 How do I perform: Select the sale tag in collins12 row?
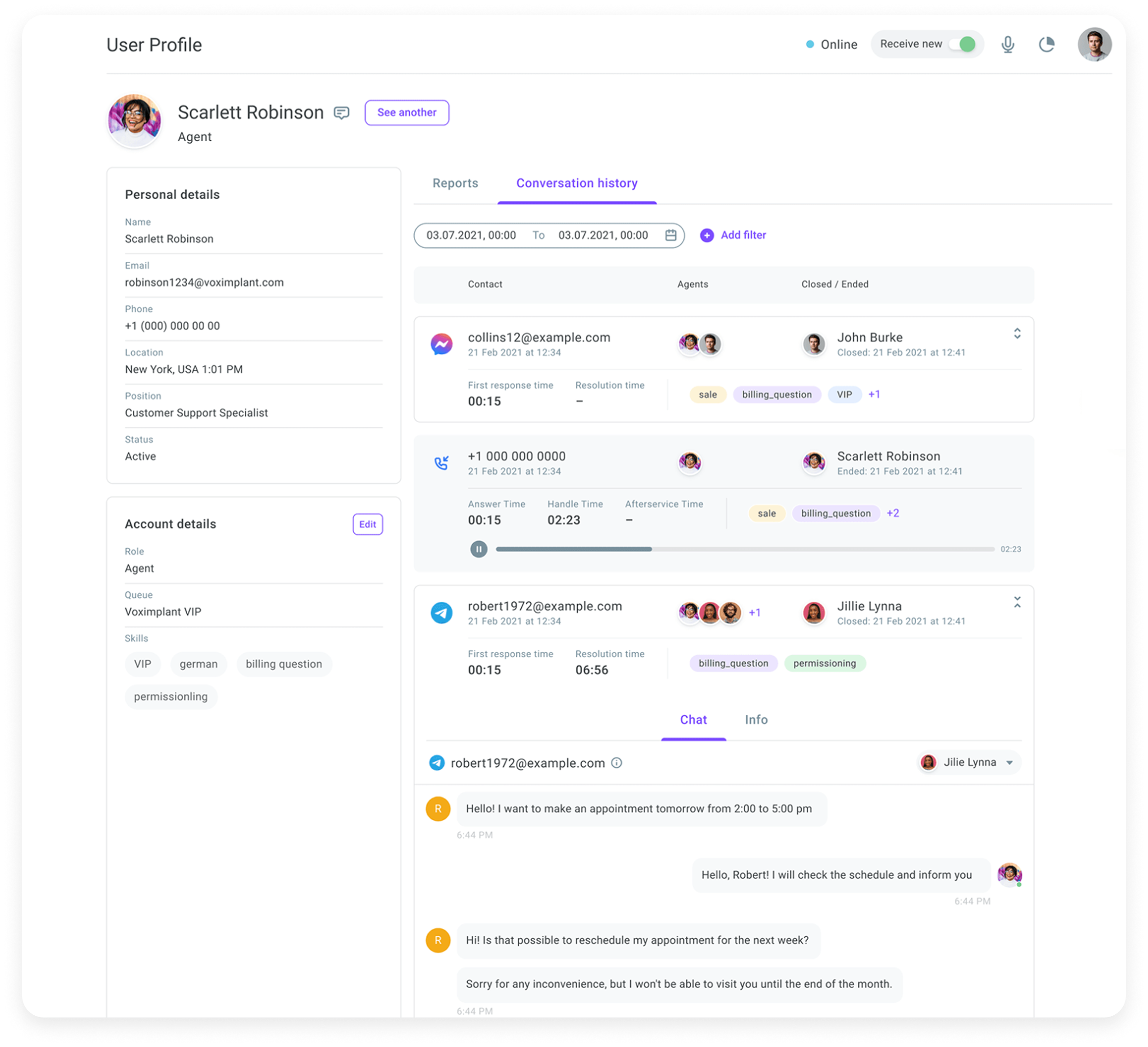[x=707, y=395]
